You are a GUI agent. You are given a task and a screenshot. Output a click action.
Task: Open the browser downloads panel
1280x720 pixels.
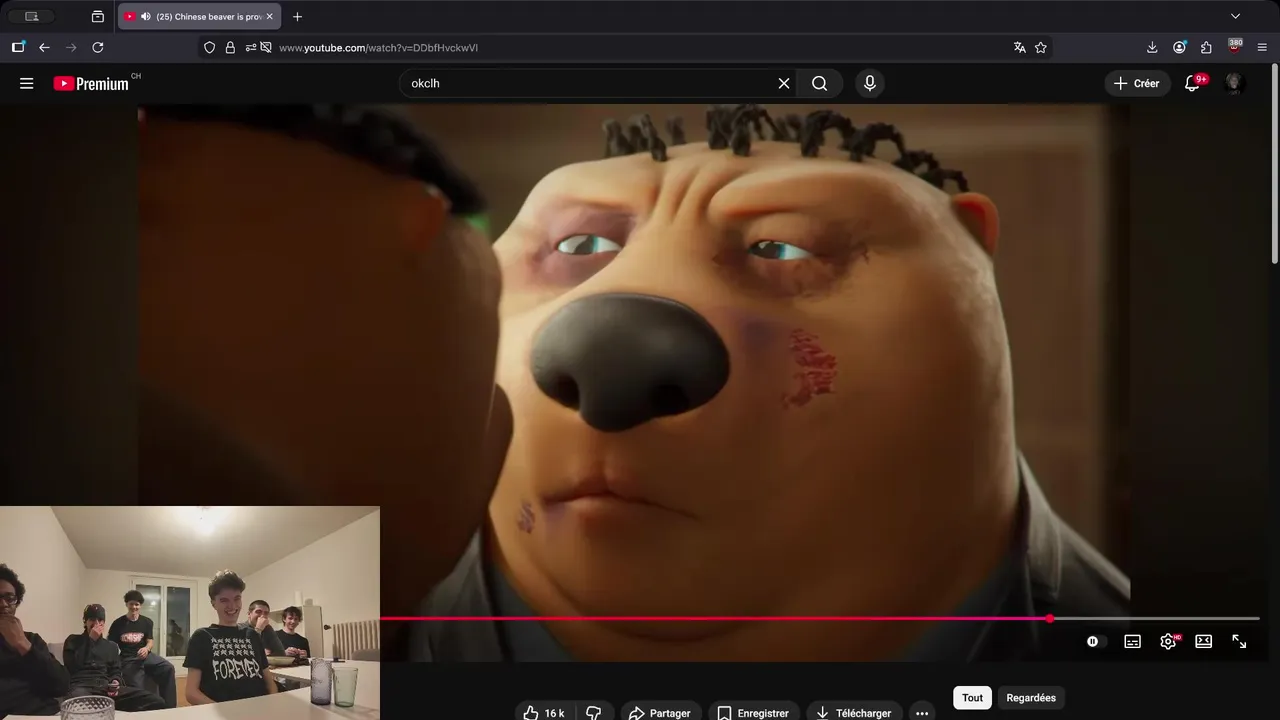[x=1152, y=47]
